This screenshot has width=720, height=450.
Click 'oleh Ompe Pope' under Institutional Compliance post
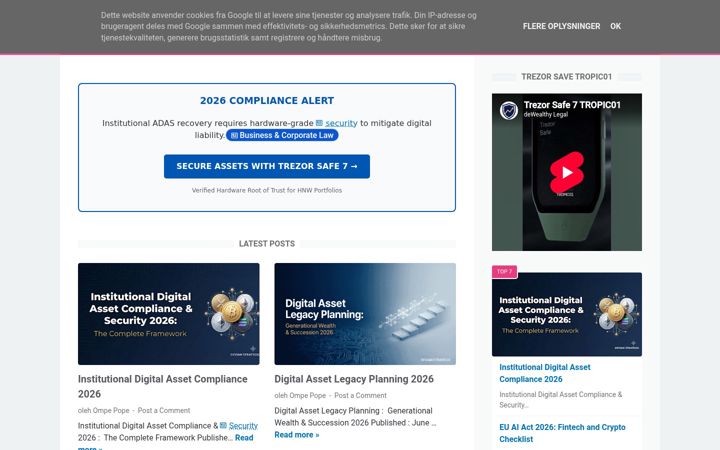tap(103, 411)
